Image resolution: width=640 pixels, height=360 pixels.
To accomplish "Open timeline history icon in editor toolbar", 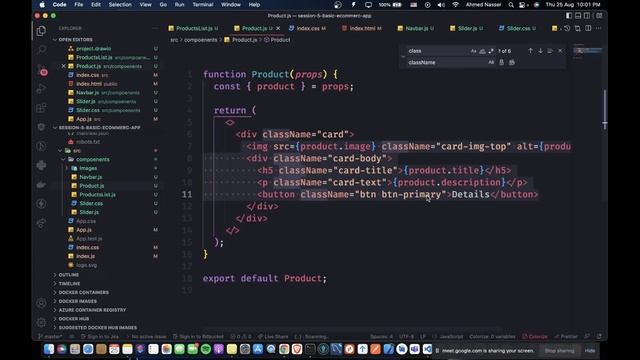I will coord(567,28).
